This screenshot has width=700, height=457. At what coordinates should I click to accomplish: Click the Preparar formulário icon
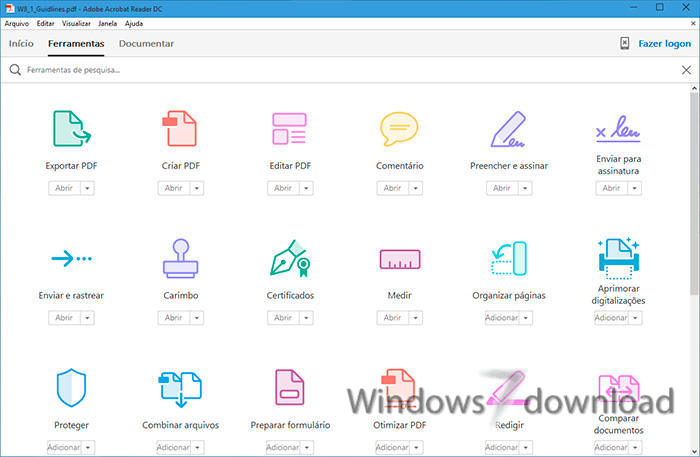290,387
